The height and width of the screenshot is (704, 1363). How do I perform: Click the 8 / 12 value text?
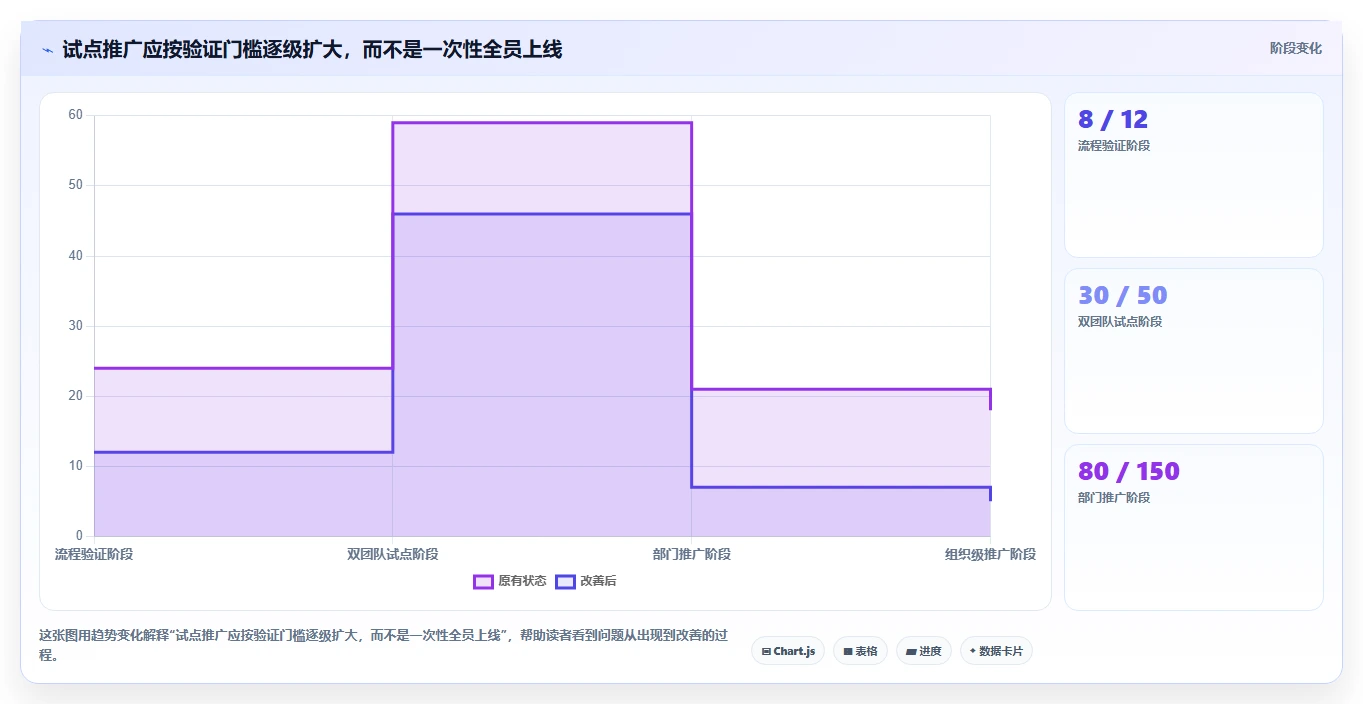pos(1113,120)
